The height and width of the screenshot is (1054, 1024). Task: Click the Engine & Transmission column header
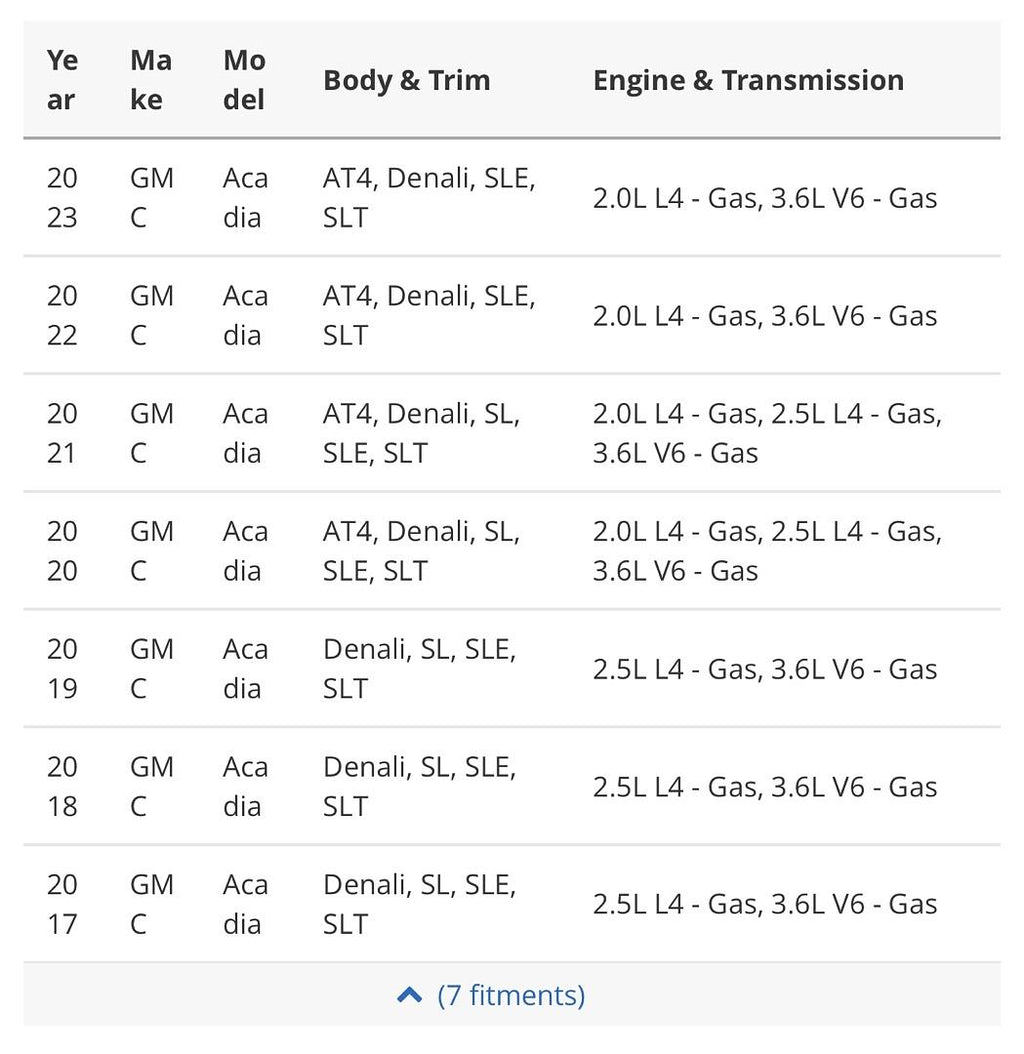(x=748, y=80)
